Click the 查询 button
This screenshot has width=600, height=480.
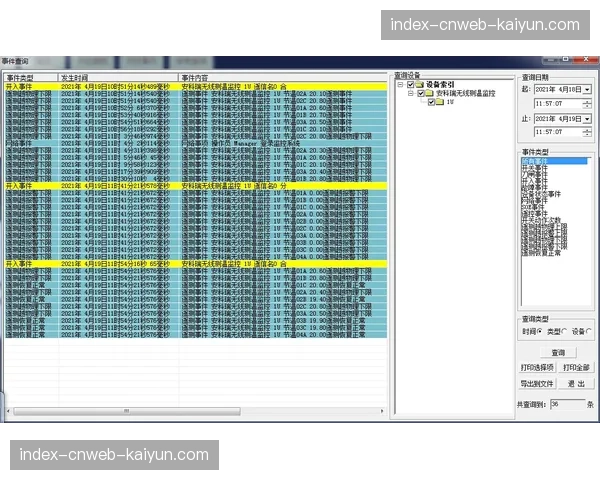click(x=557, y=353)
